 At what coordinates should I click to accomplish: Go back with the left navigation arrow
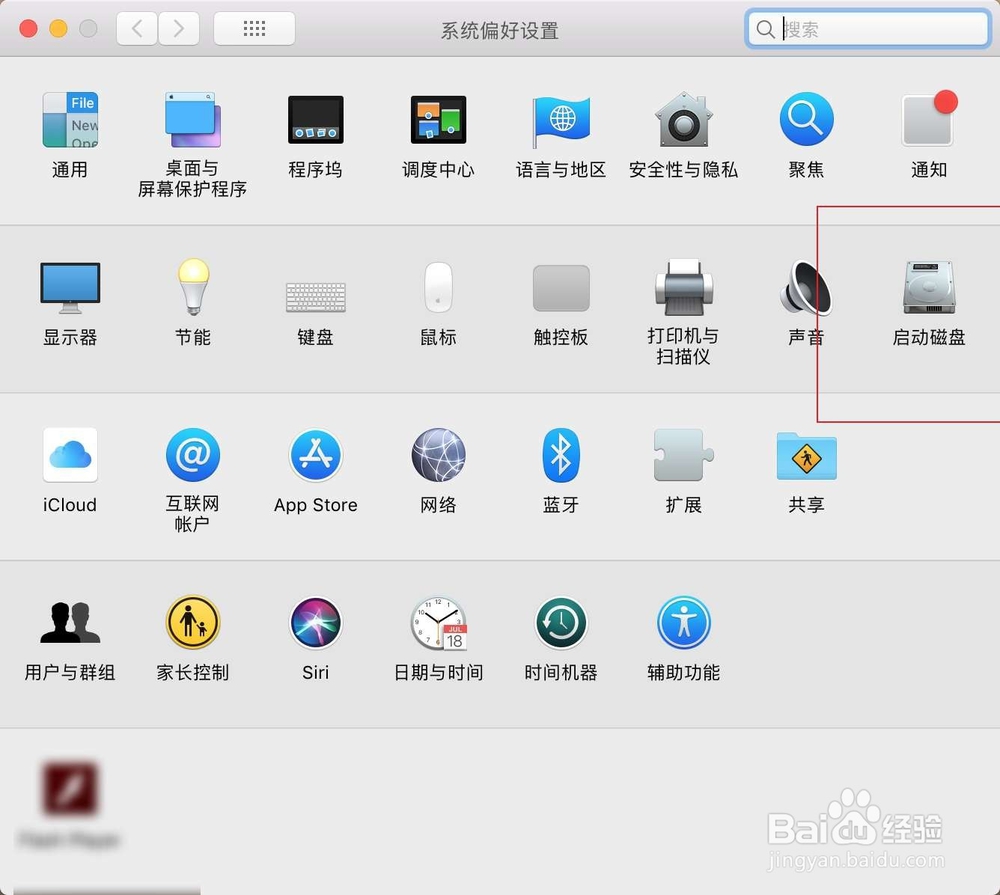137,28
